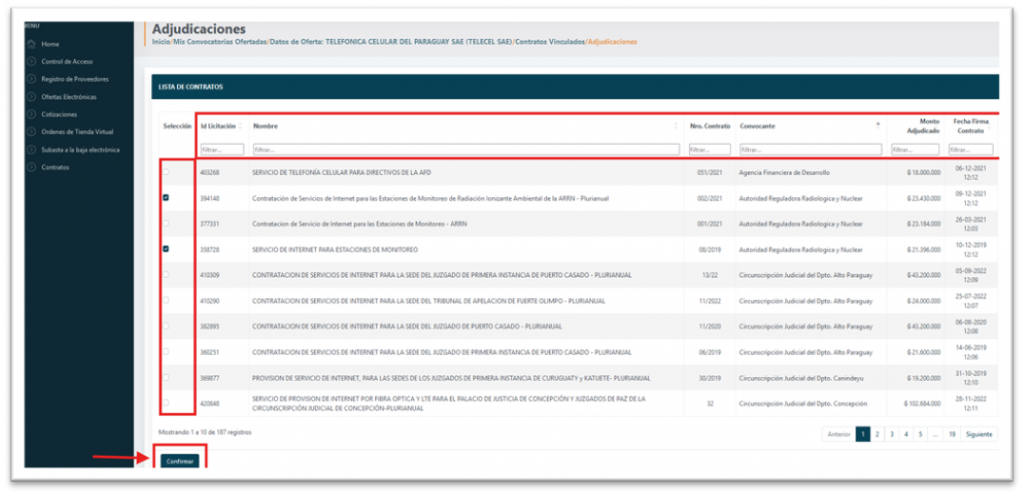Screen dimensions: 1024x495
Task: Click the Confirmar button
Action: click(x=180, y=461)
